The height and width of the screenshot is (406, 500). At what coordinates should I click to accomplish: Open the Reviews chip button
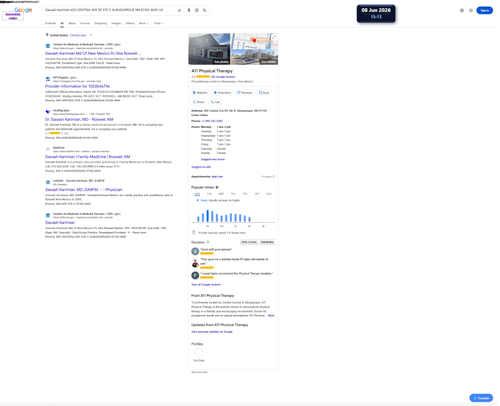245,93
